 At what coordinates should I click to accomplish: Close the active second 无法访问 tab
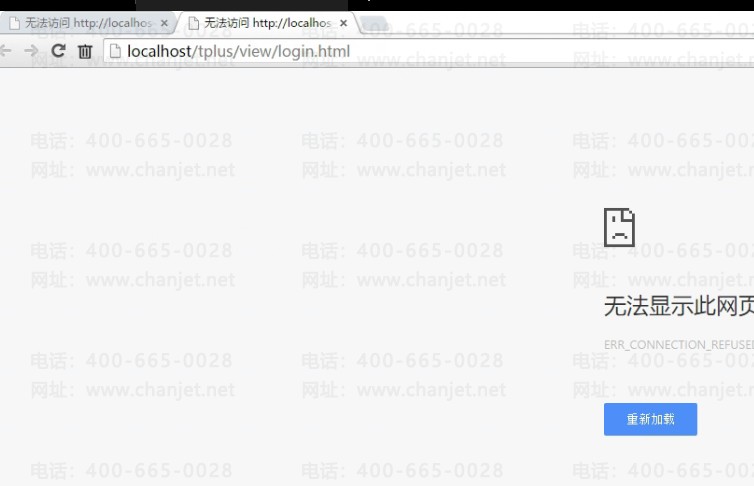click(x=343, y=23)
